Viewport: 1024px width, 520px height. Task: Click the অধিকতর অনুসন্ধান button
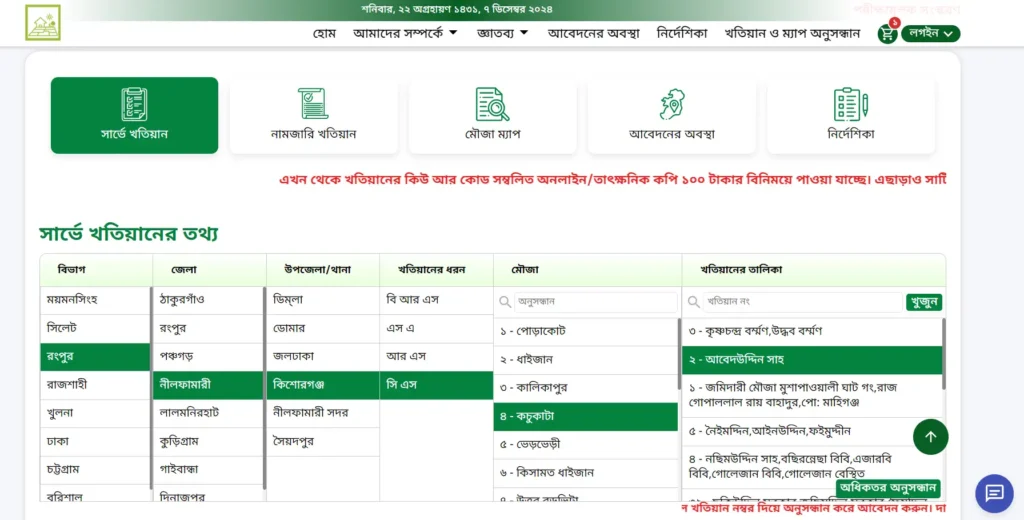888,488
